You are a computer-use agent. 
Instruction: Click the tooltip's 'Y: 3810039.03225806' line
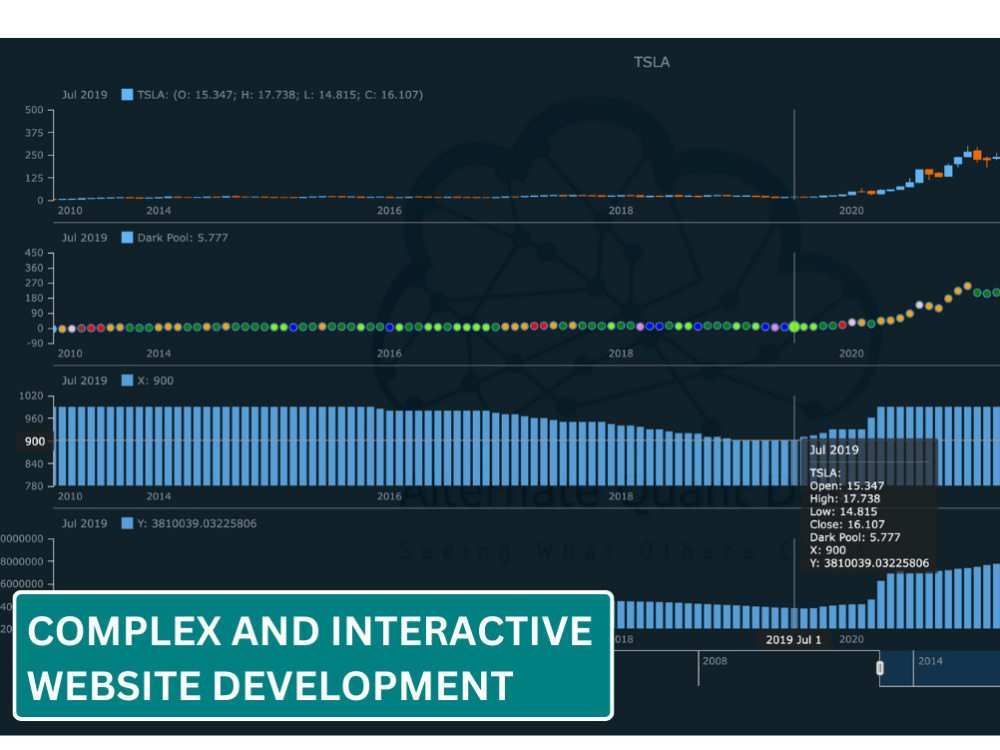pyautogui.click(x=869, y=563)
